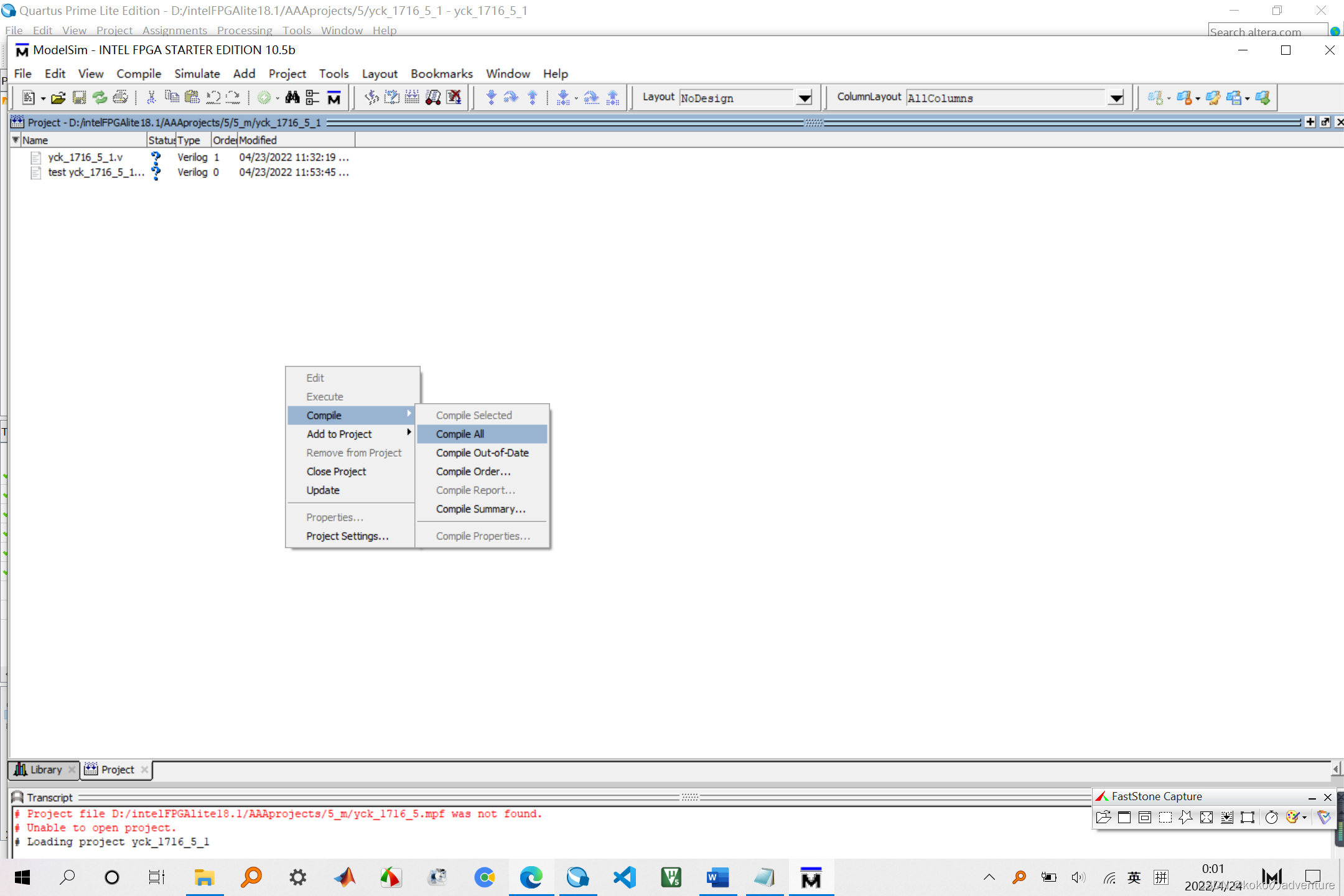The height and width of the screenshot is (896, 1344).
Task: Click the volume icon in system tray
Action: [1078, 877]
